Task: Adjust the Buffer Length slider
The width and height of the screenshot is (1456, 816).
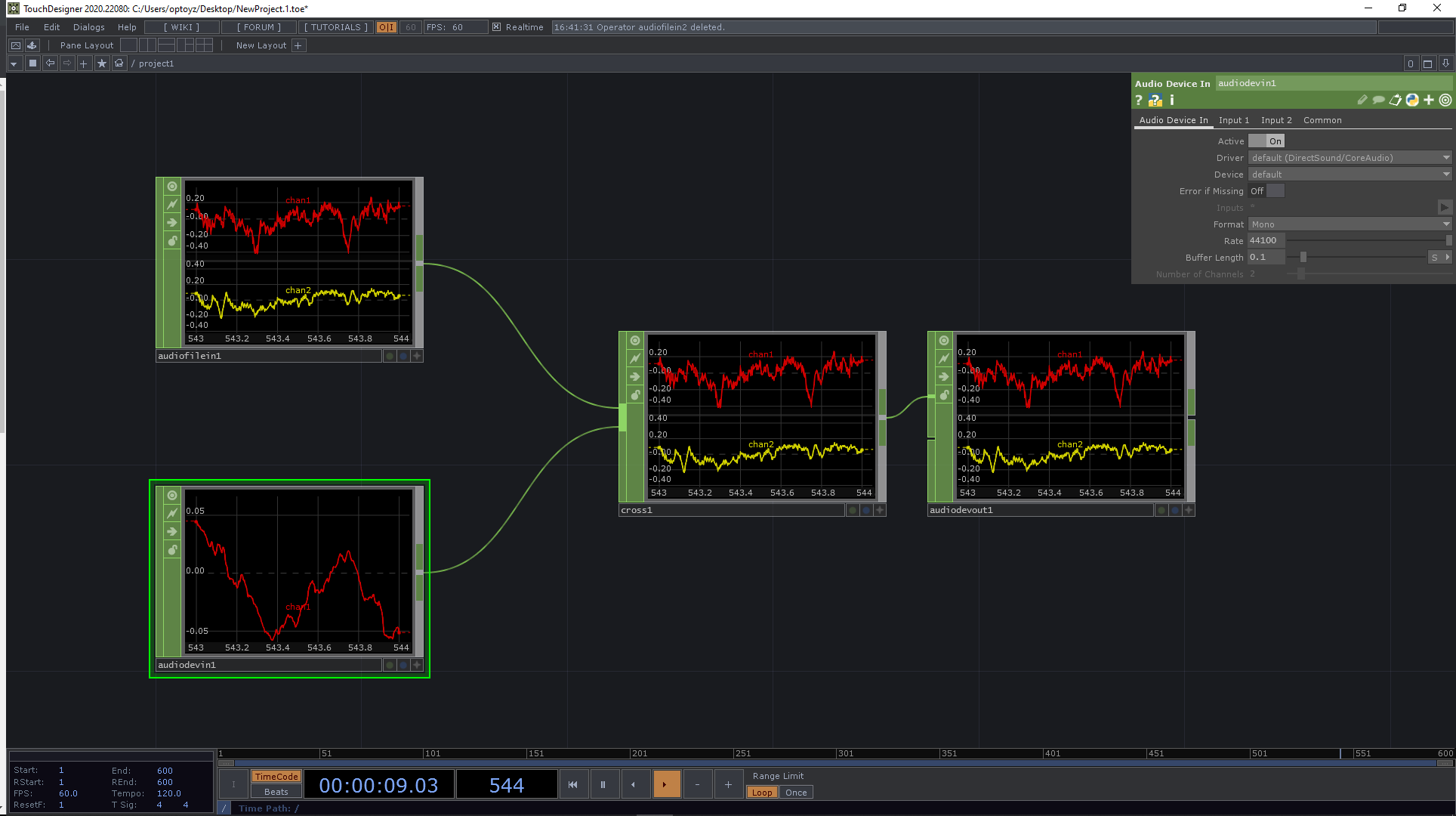Action: (x=1301, y=257)
